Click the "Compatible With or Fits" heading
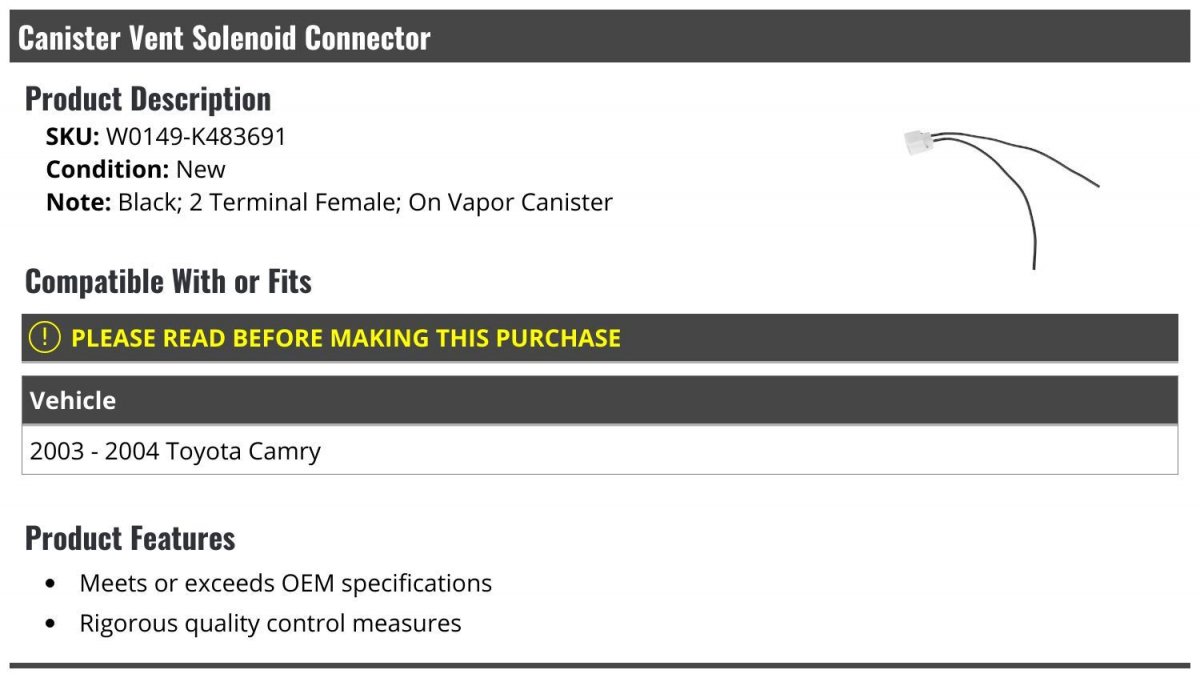The image size is (1200, 678). (168, 282)
